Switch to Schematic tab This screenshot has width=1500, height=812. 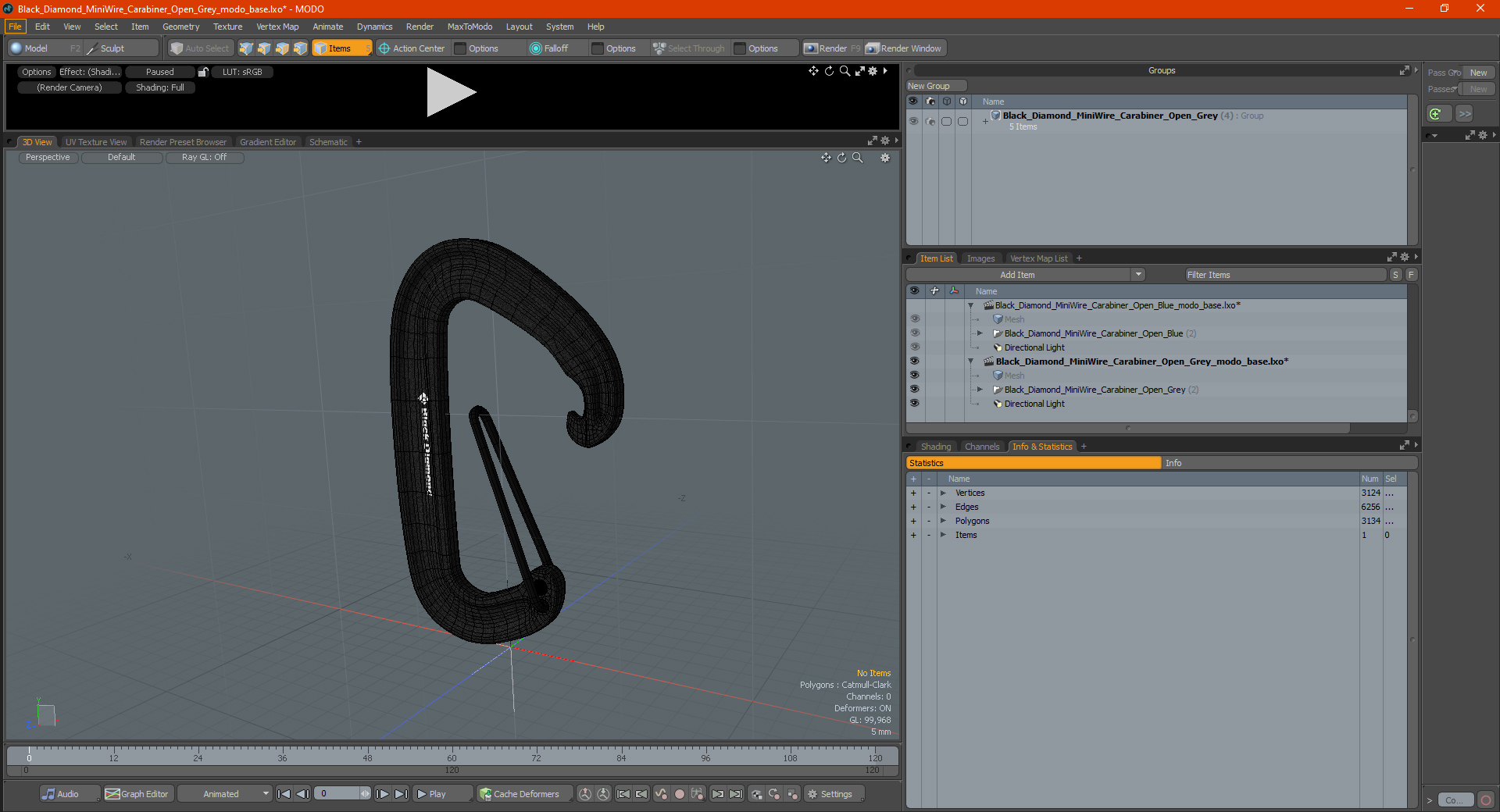pyautogui.click(x=328, y=142)
